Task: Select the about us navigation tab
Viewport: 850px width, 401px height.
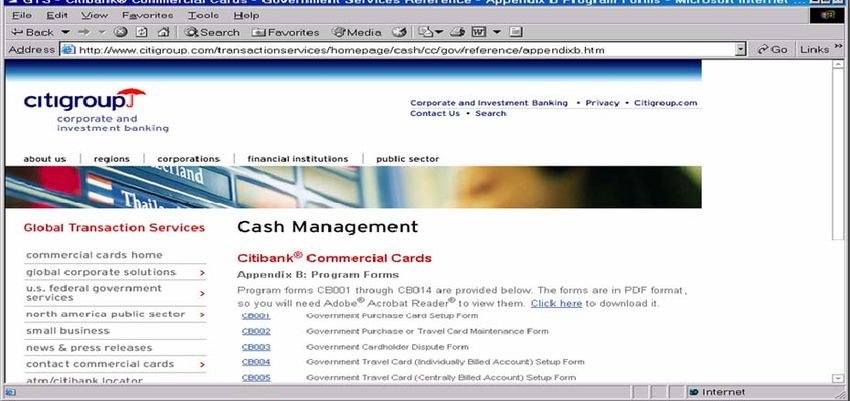Action: [44, 159]
